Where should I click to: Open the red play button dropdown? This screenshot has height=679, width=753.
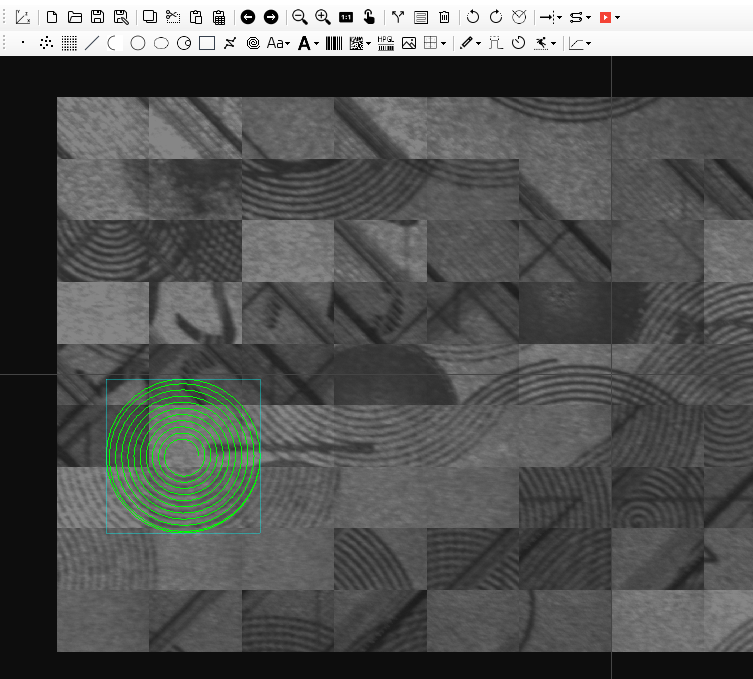pos(618,17)
